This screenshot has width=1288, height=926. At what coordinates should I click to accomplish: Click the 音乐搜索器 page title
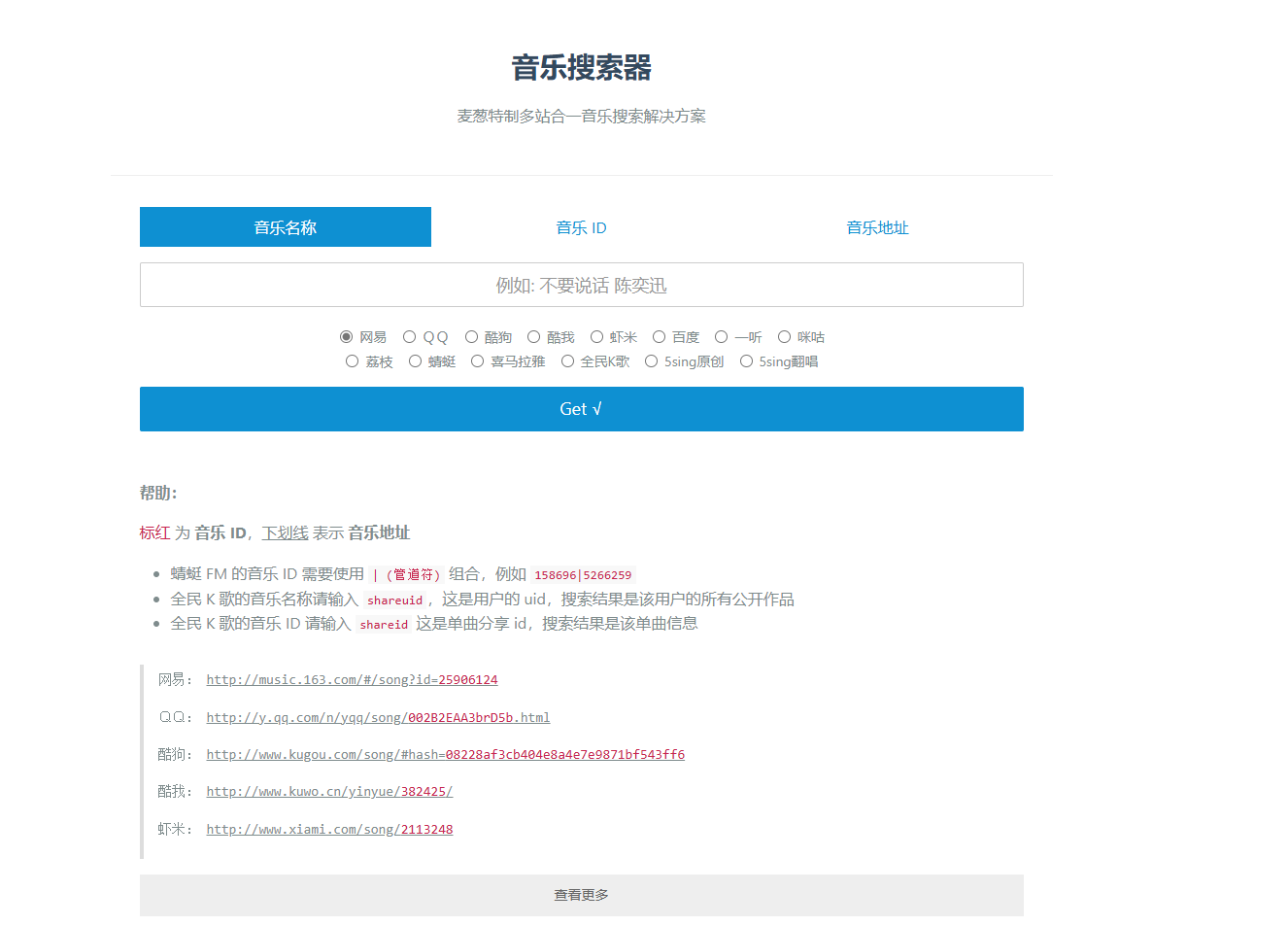(582, 68)
